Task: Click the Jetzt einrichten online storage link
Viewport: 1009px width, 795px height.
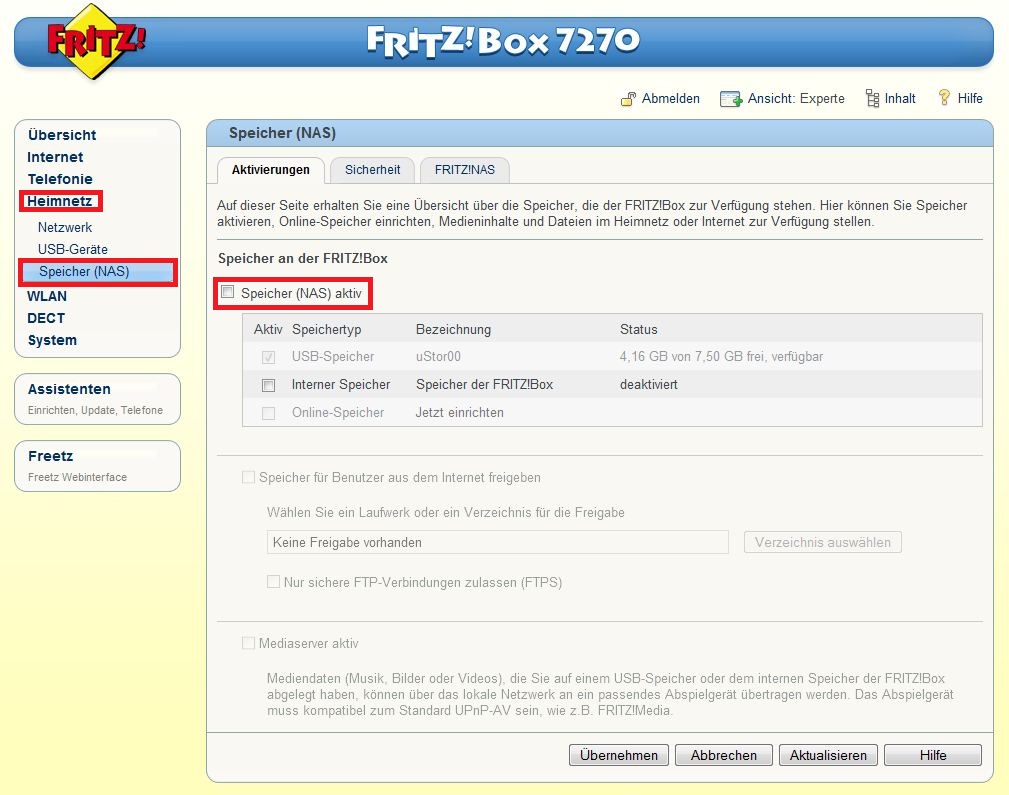Action: click(x=459, y=412)
